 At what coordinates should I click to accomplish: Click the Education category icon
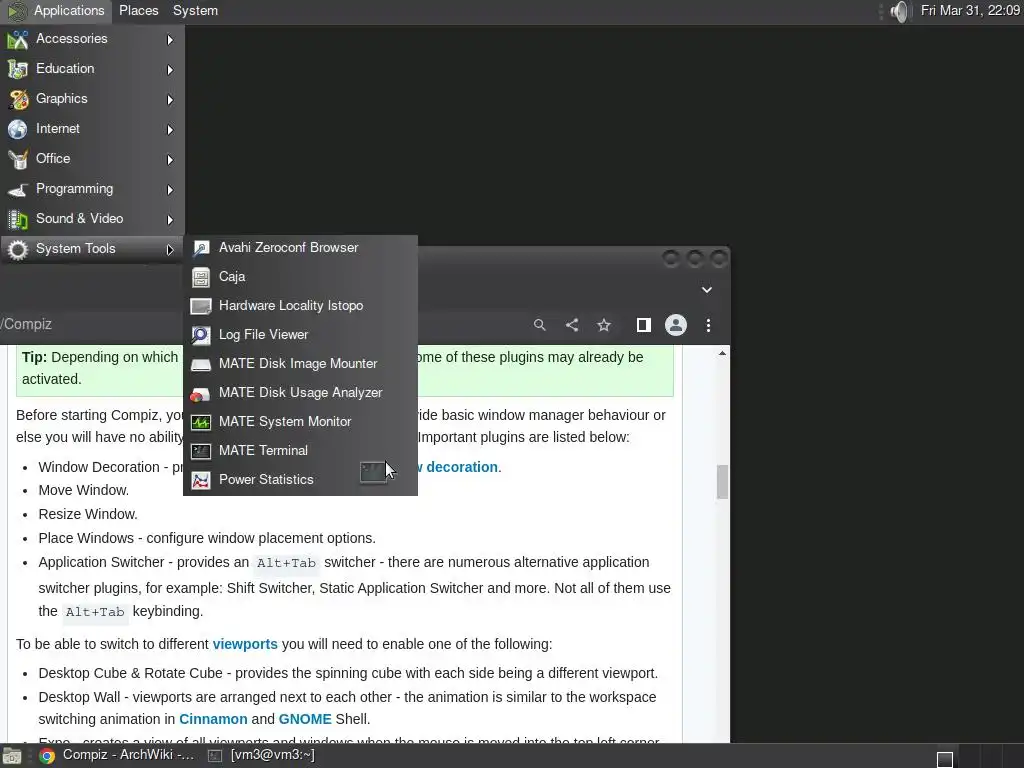click(18, 69)
